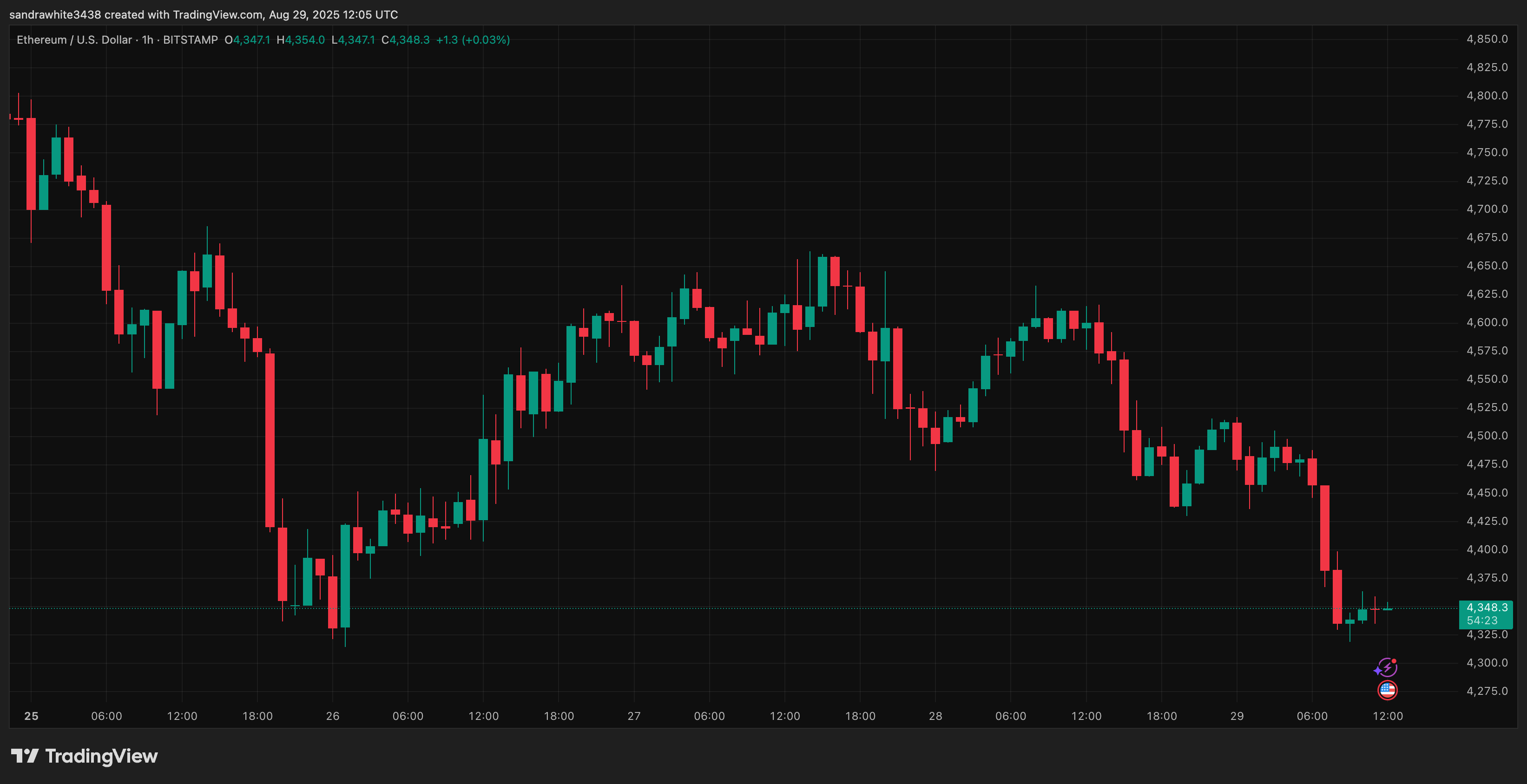Click the 4,650.0 price axis label
Viewport: 1527px width, 784px height.
click(1487, 266)
